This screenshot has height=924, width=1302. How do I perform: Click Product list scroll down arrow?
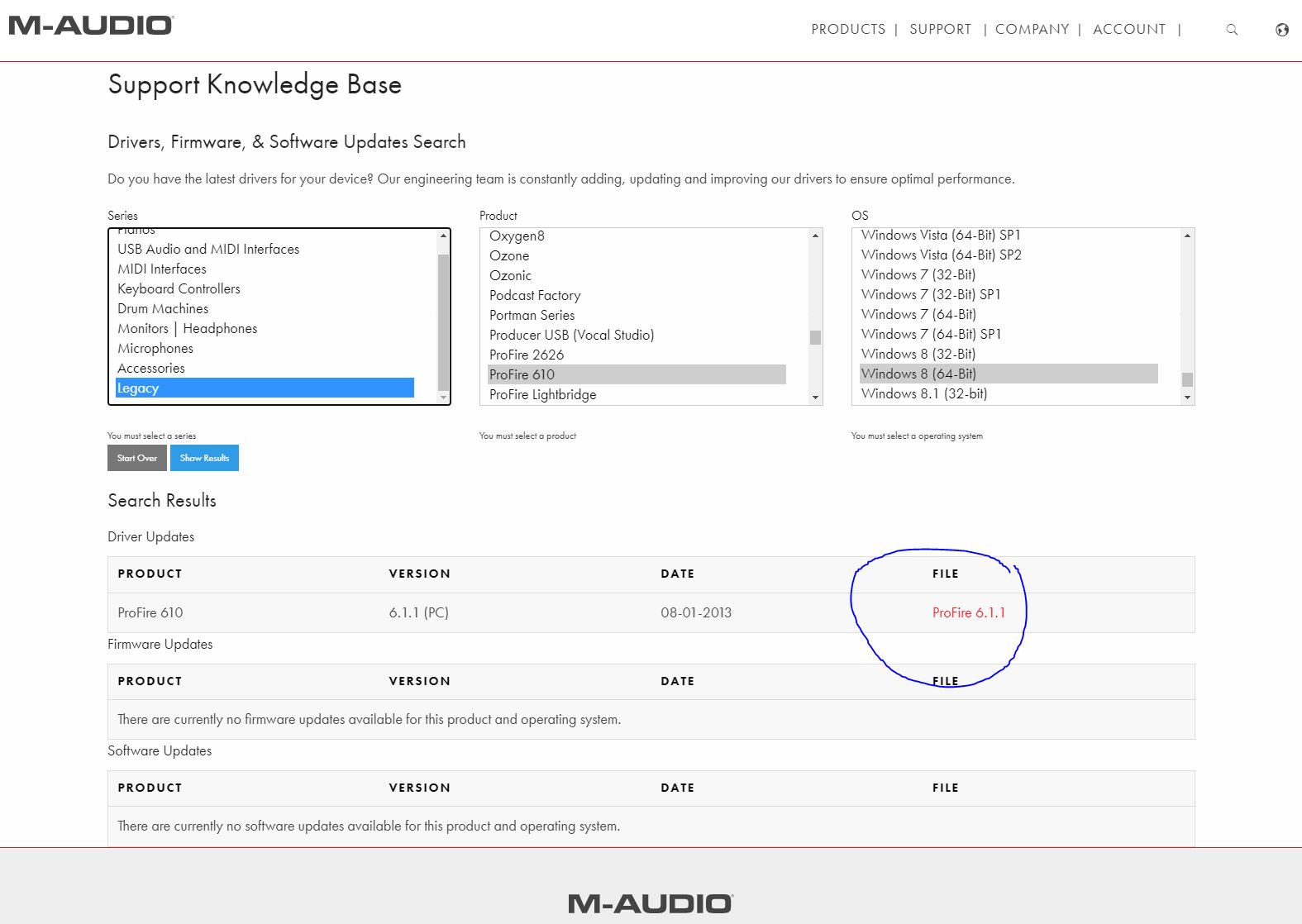816,398
